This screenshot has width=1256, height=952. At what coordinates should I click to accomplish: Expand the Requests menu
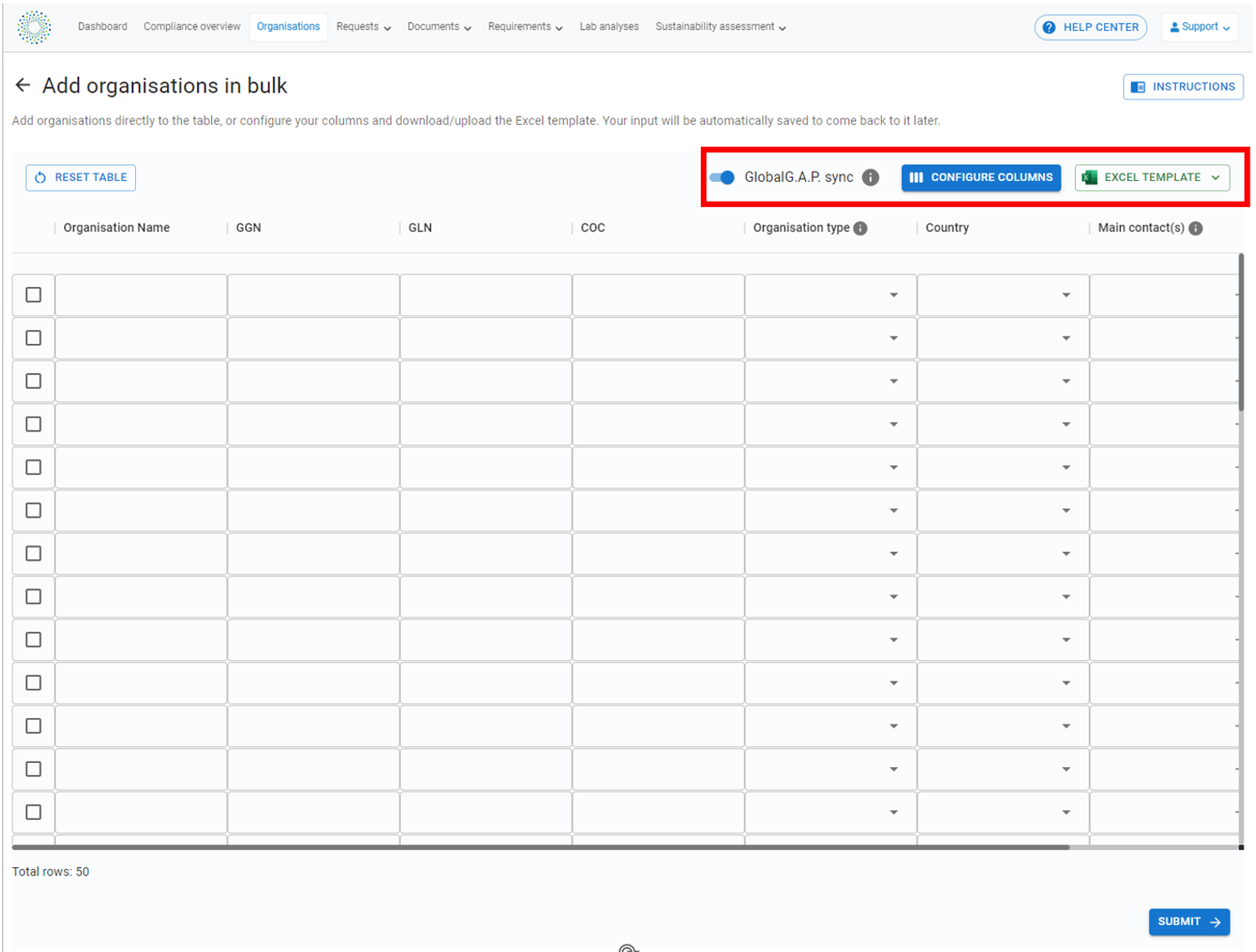(x=363, y=27)
